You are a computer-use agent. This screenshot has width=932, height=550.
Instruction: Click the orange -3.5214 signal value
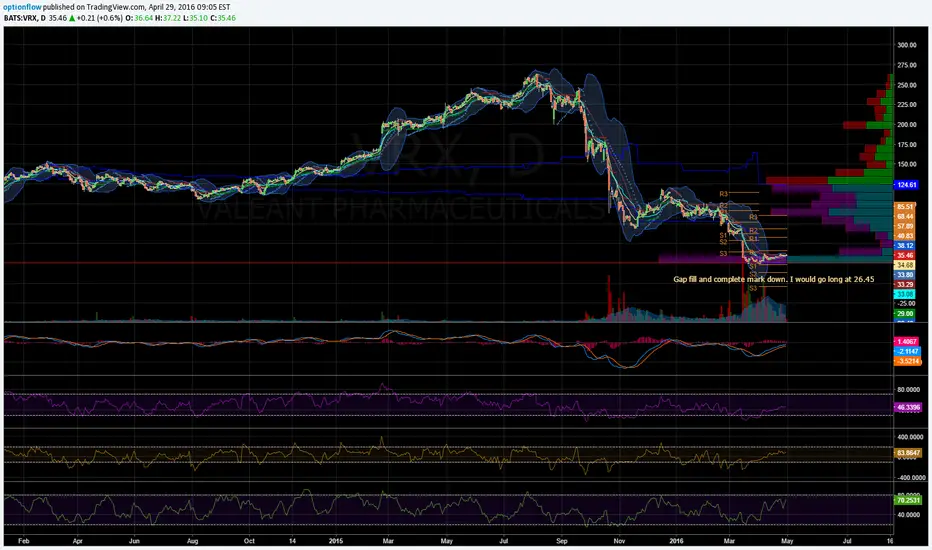point(907,361)
